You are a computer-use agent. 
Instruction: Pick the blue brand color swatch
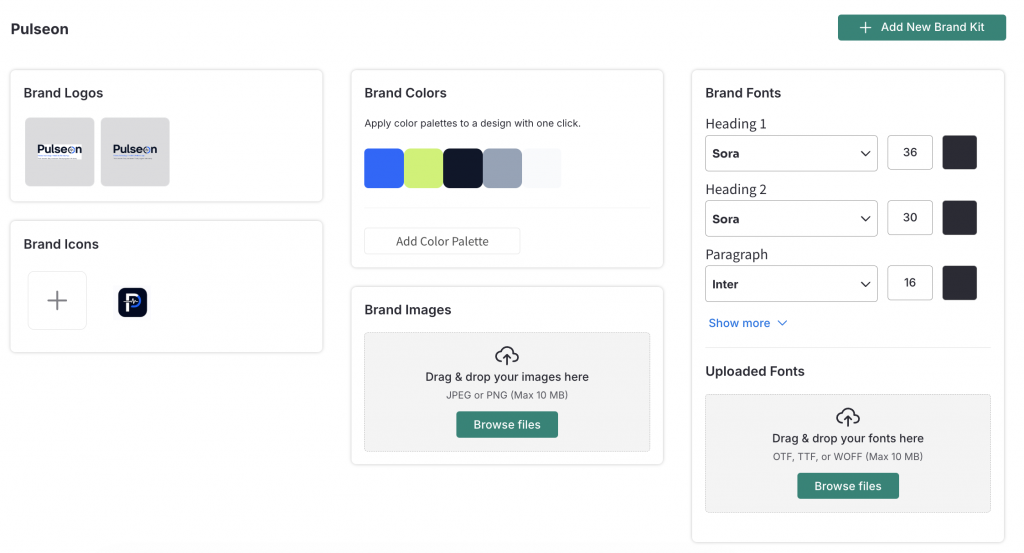384,168
